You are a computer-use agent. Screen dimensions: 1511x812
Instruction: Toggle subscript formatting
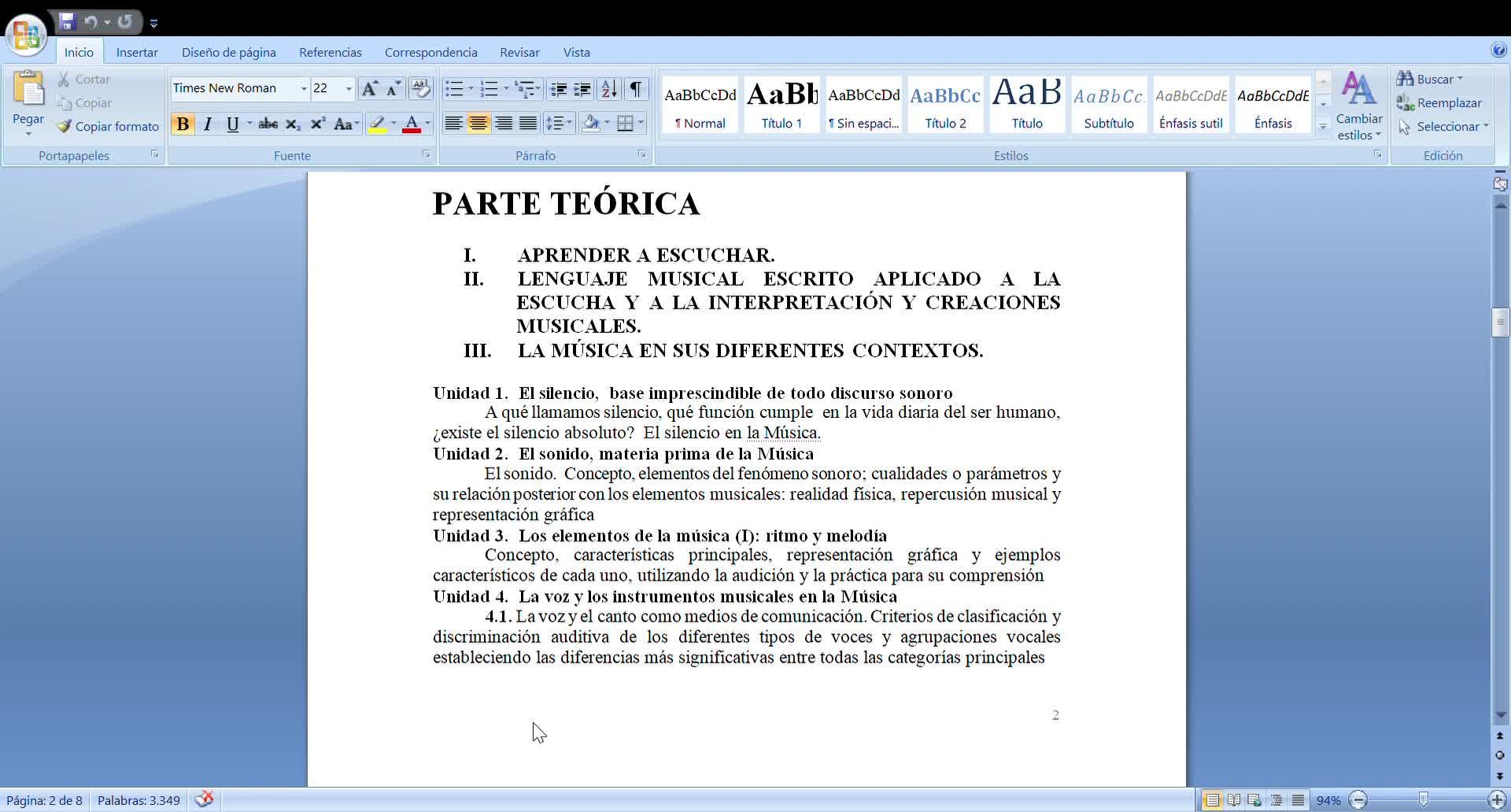pyautogui.click(x=293, y=124)
